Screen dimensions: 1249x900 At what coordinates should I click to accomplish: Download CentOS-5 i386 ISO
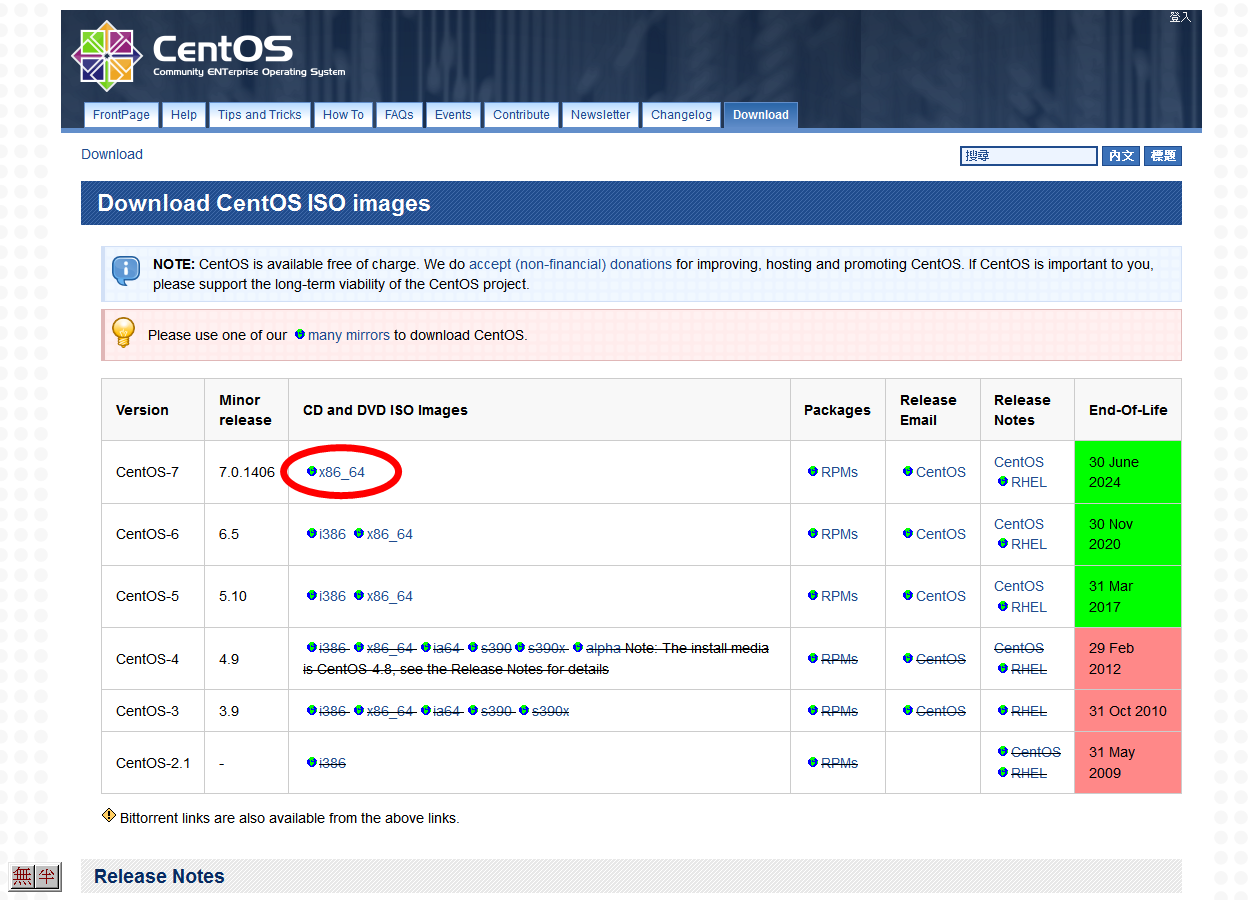332,596
